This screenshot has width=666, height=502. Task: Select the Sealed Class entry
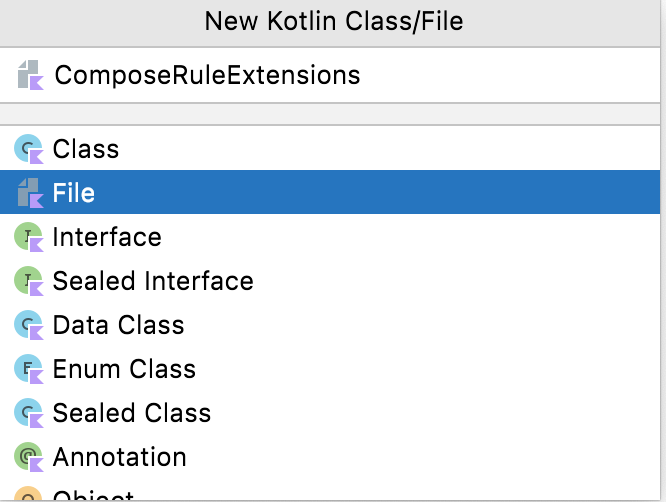coord(132,414)
